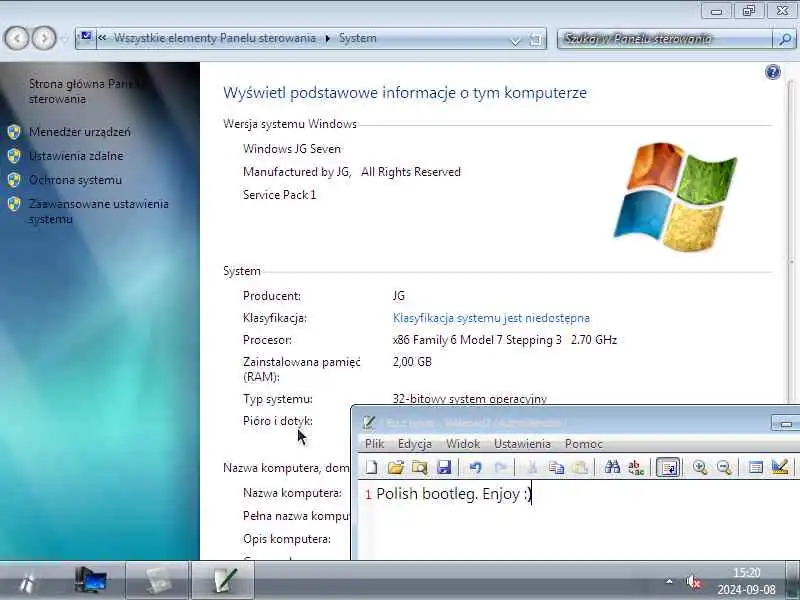The height and width of the screenshot is (600, 800).
Task: Open Zaawansowane ustawienia systemu link
Action: (x=98, y=211)
